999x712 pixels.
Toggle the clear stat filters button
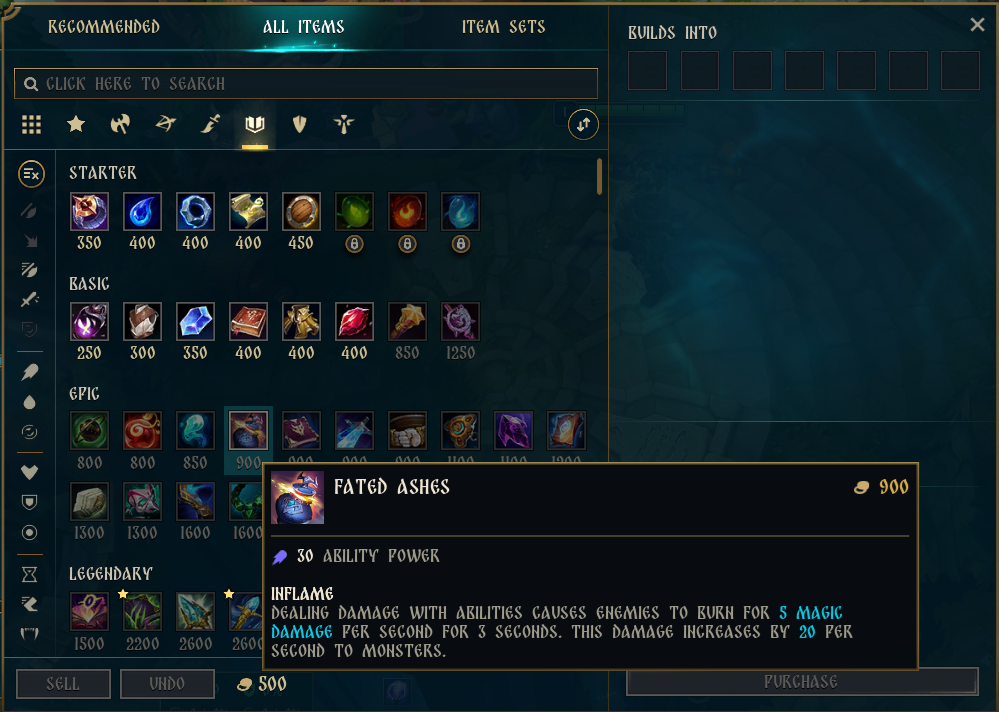point(31,173)
